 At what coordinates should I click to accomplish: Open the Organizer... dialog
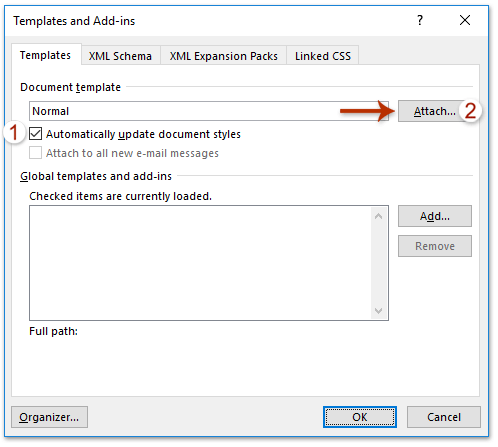pos(49,417)
